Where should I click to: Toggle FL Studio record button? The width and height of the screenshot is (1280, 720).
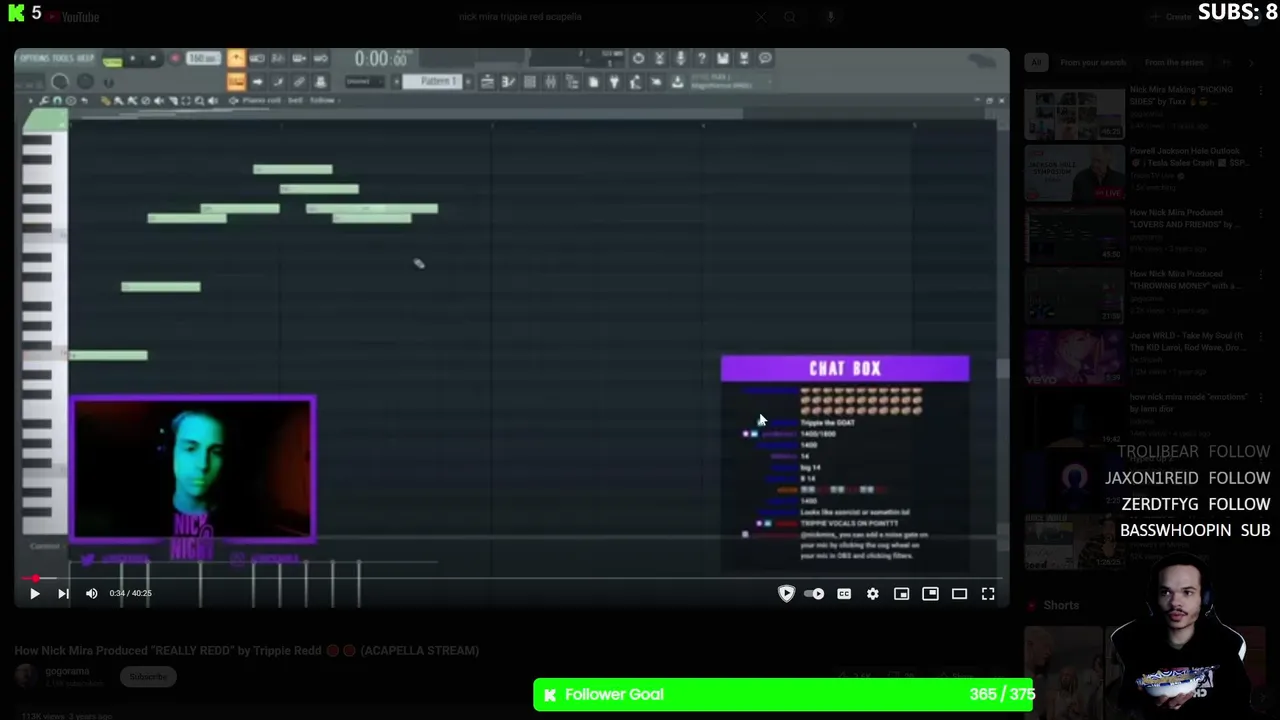175,58
